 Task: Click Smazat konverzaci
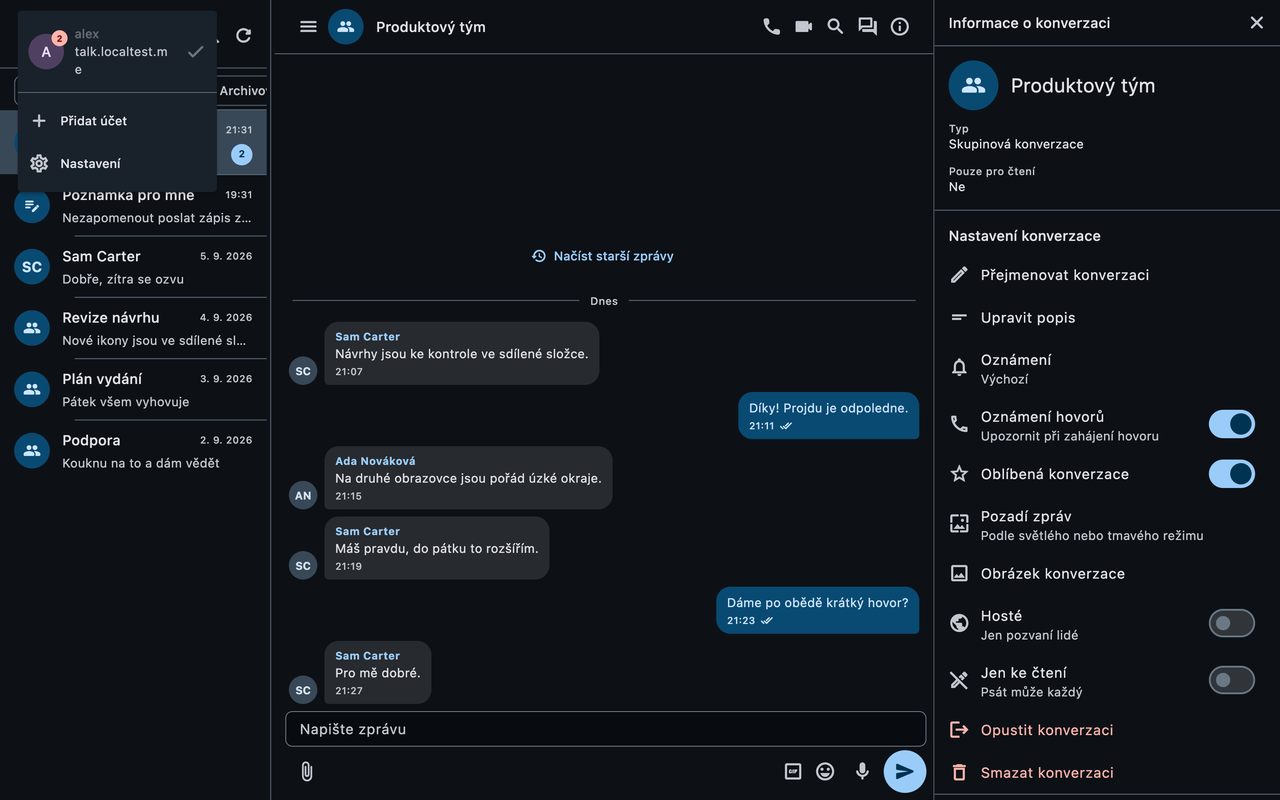pos(1106,773)
